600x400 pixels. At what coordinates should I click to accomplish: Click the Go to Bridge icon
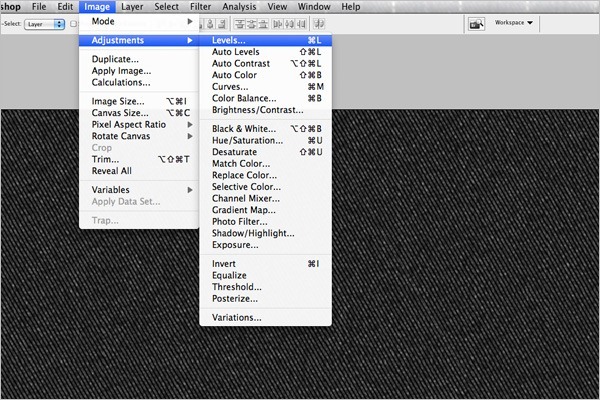point(476,24)
